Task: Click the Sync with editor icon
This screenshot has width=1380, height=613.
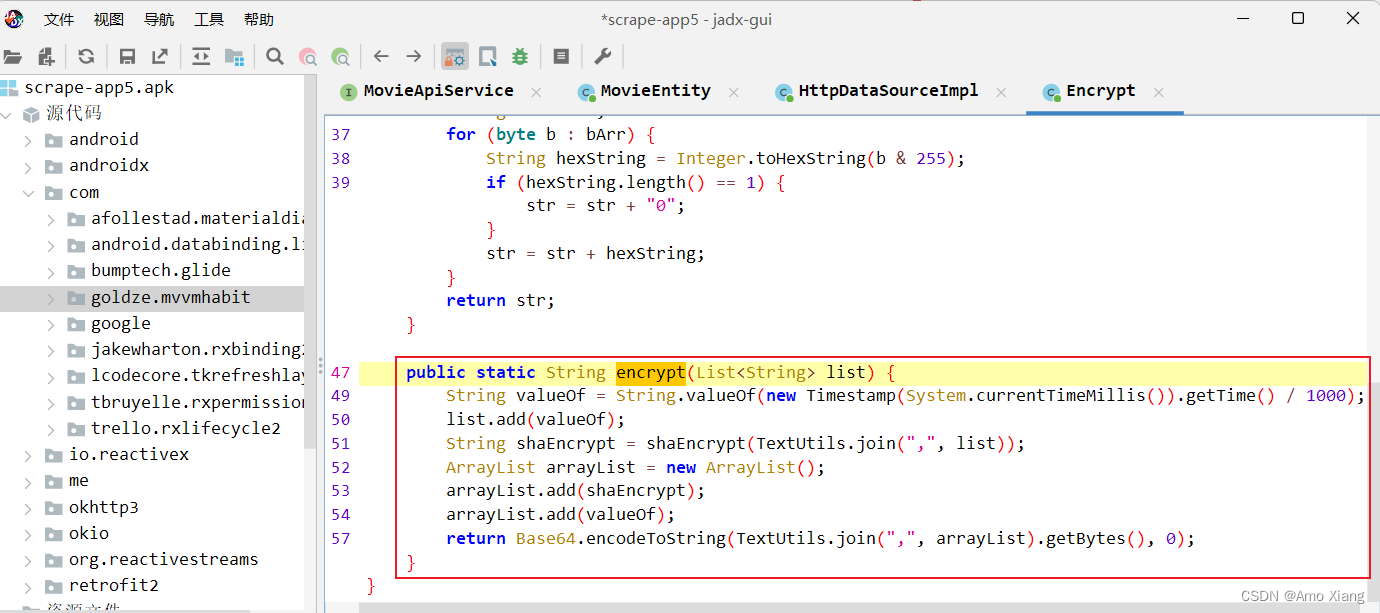Action: point(201,57)
